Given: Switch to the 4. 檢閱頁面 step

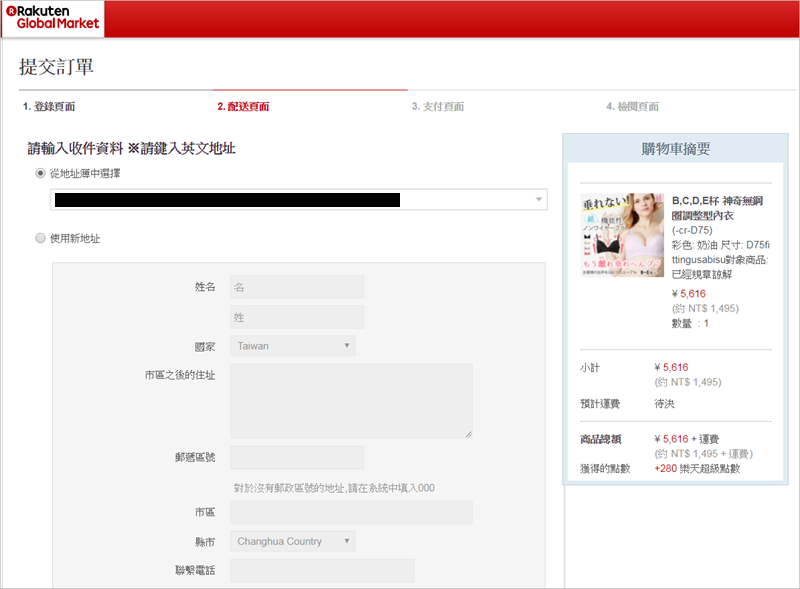Looking at the screenshot, I should [x=632, y=107].
